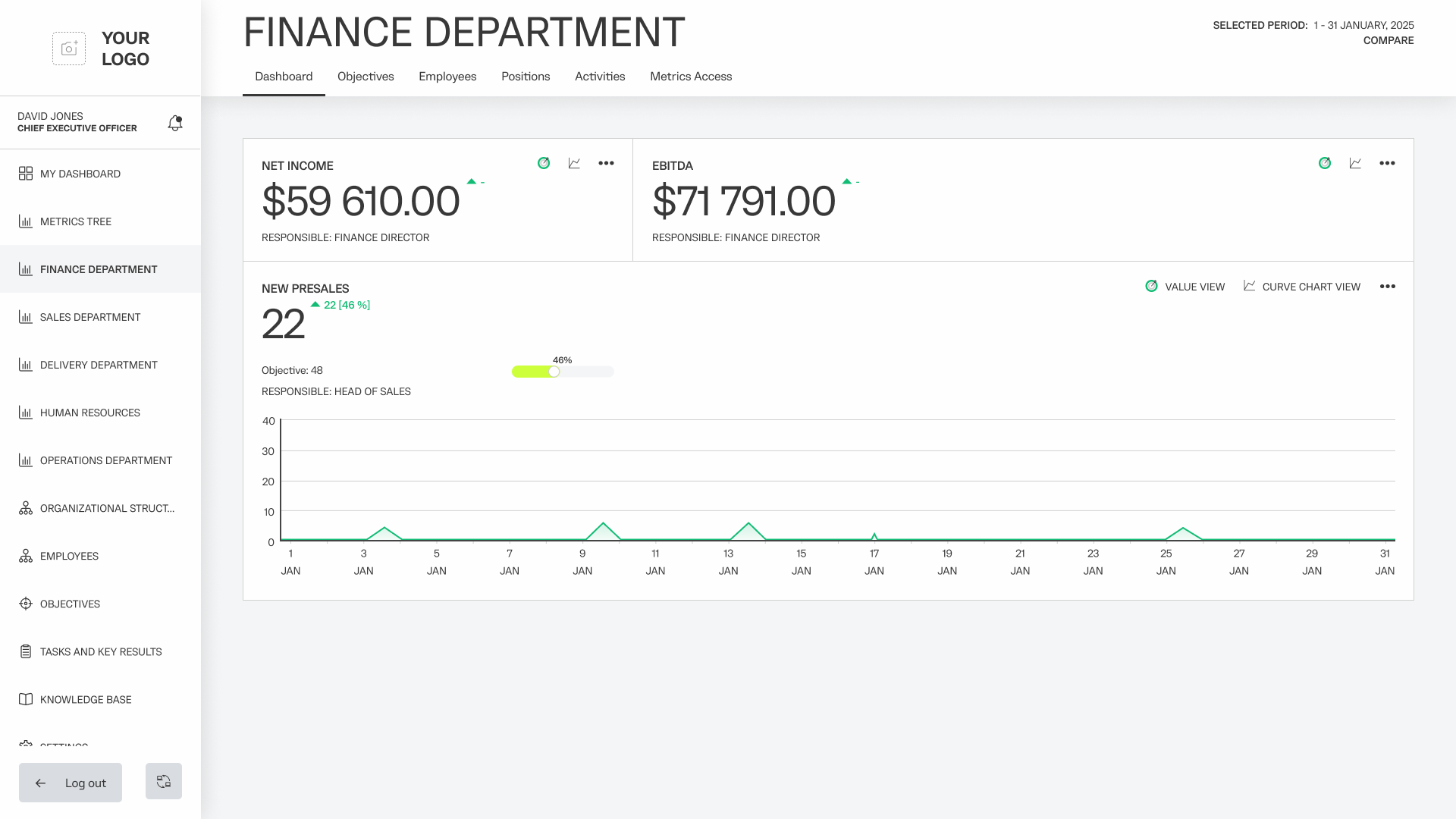Click the Compare link
The width and height of the screenshot is (1456, 819).
1388,41
